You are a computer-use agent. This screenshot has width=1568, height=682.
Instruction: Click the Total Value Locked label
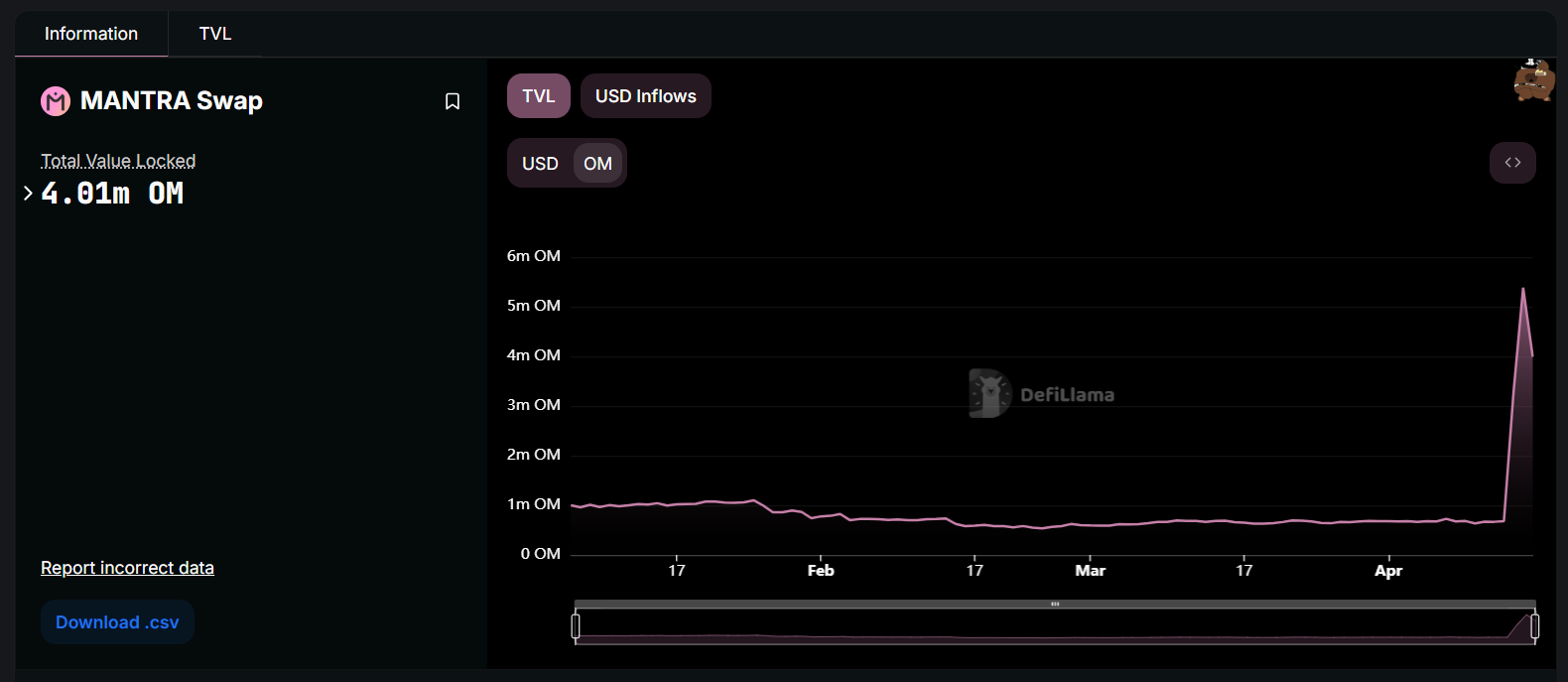tap(118, 161)
